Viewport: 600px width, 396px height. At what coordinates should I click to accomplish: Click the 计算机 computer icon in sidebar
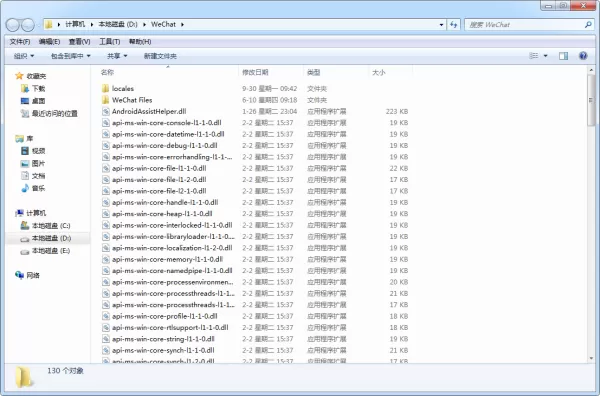[19, 213]
